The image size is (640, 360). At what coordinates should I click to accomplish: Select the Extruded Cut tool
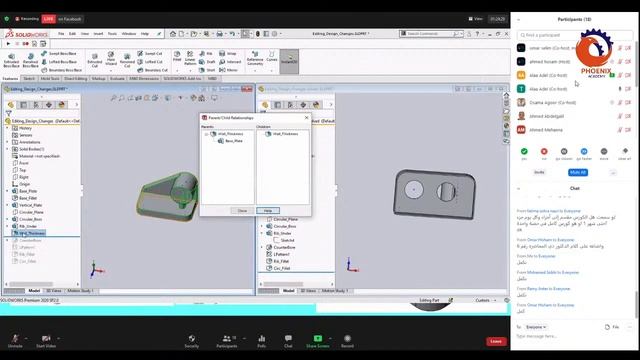[x=95, y=60]
